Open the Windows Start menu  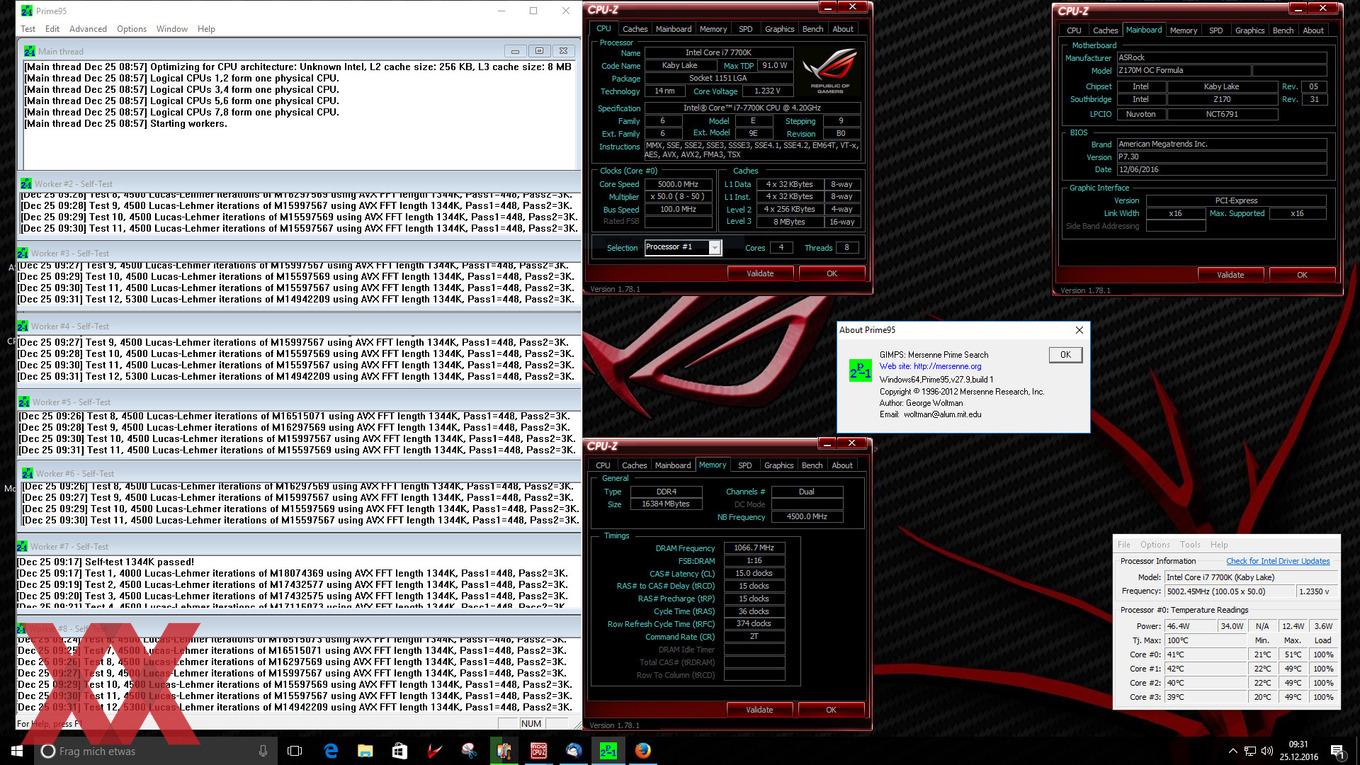tap(17, 750)
